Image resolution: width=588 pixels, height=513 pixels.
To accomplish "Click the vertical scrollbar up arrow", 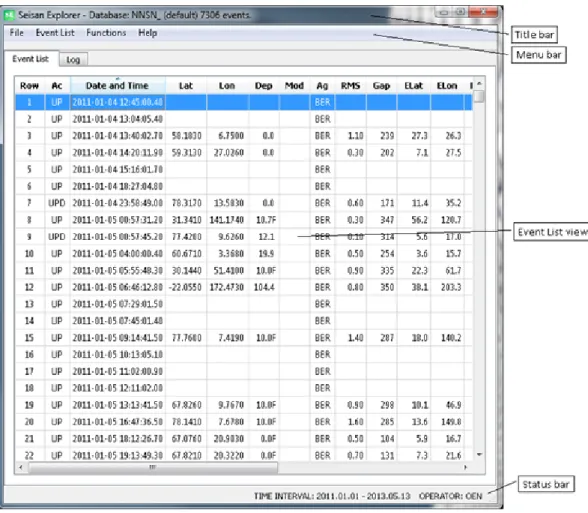I will click(x=479, y=83).
